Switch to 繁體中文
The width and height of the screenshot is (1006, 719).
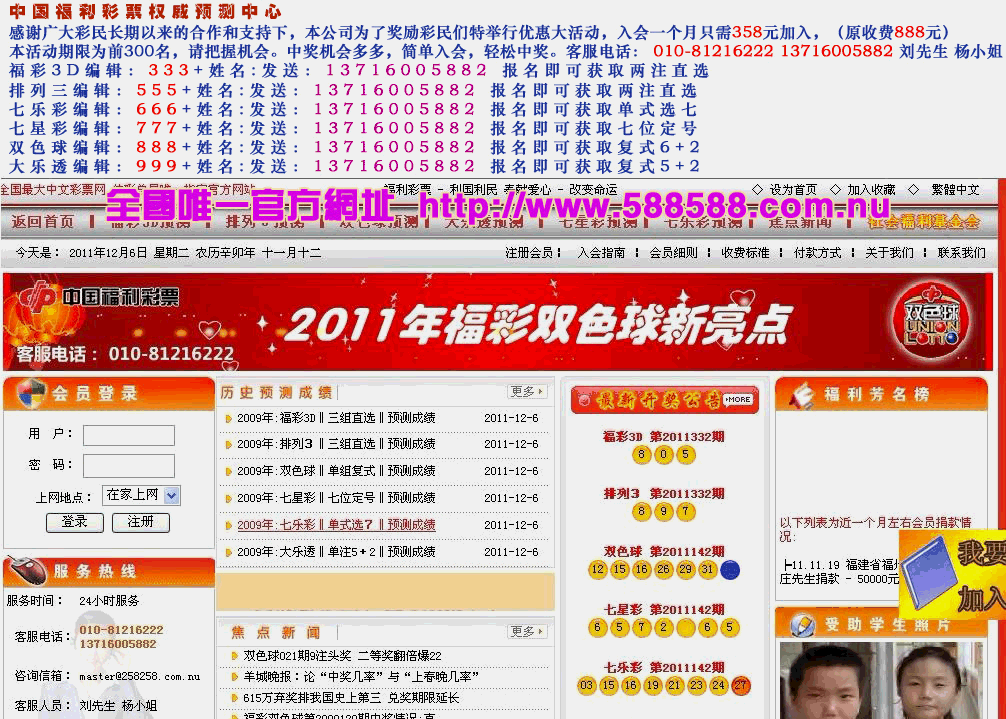[x=955, y=190]
